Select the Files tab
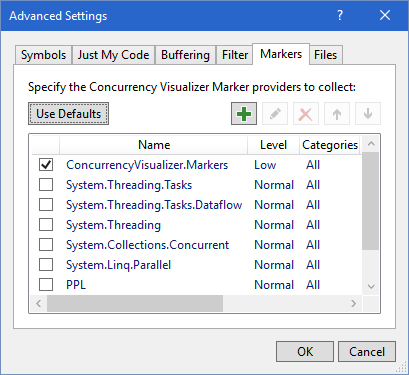Image resolution: width=409 pixels, height=375 pixels. coord(326,55)
